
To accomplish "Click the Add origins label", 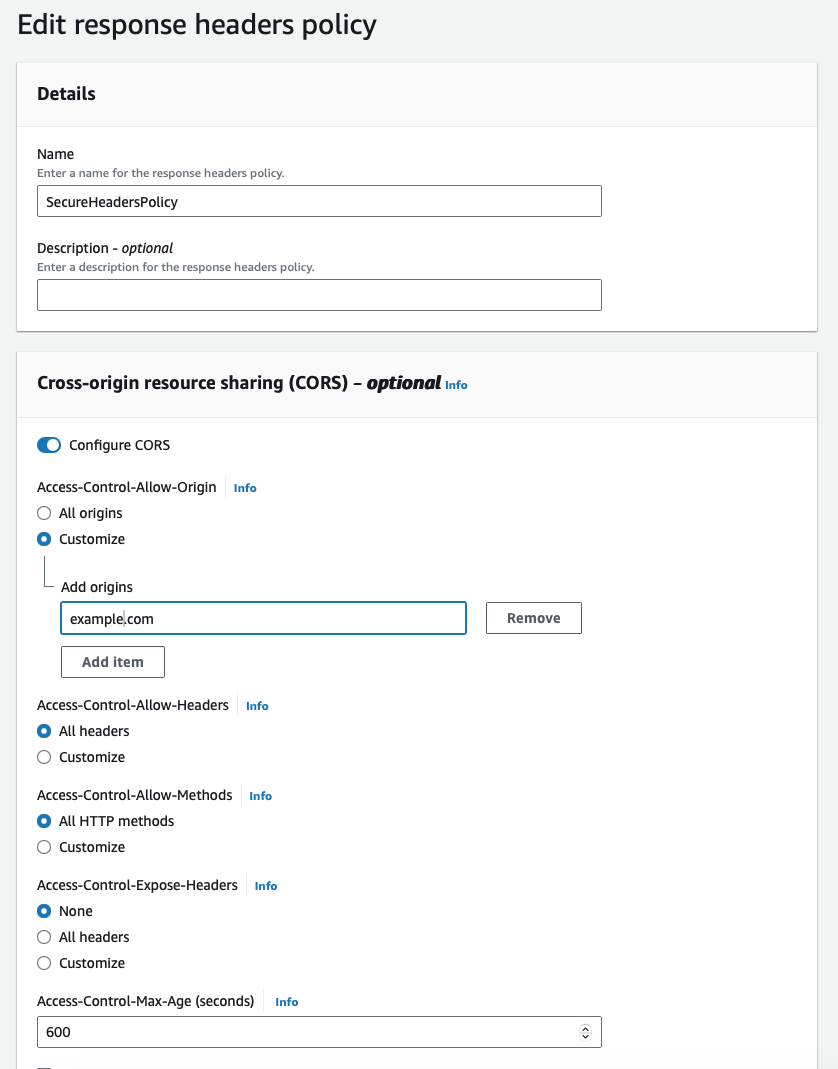I will coord(97,587).
